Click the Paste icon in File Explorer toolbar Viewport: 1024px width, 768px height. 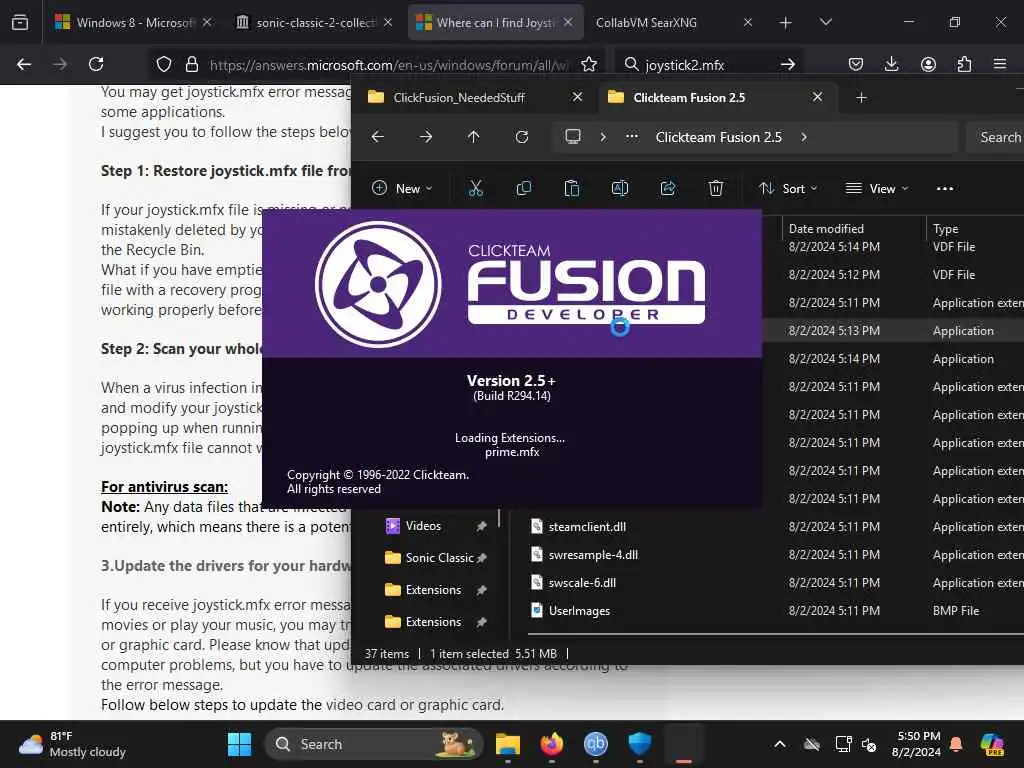(x=571, y=189)
